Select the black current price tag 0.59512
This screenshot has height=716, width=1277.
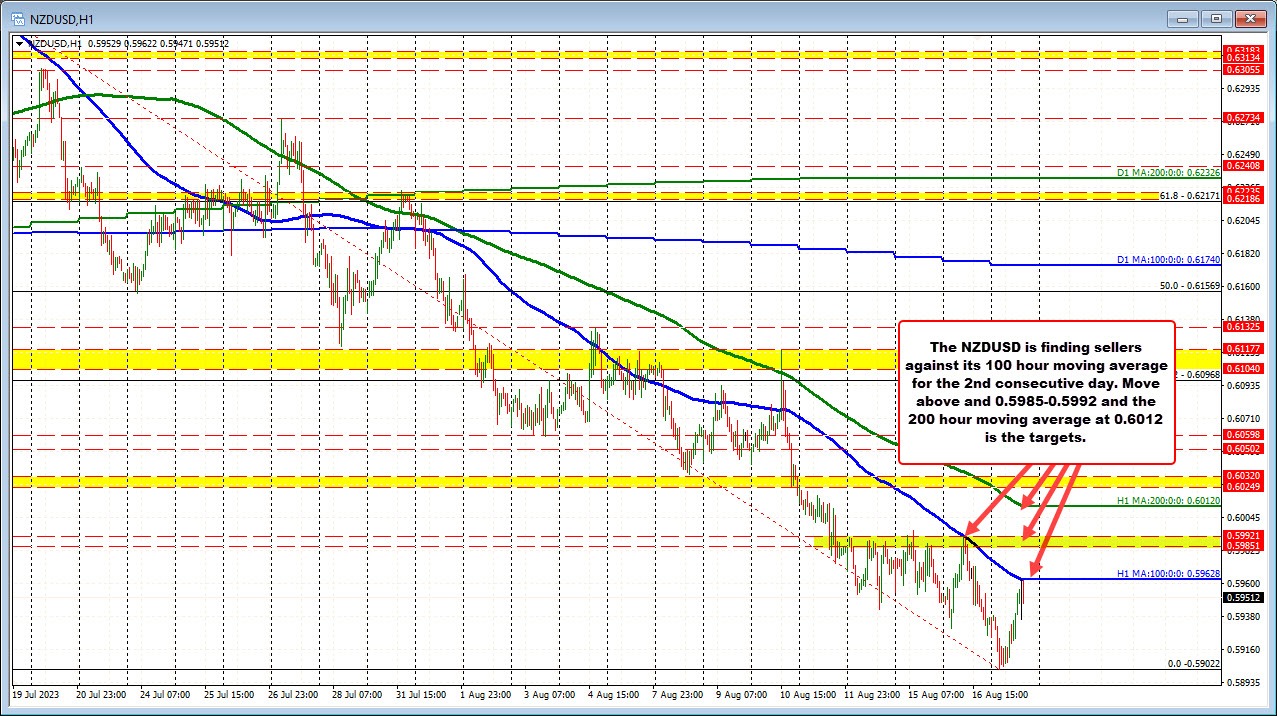[1242, 597]
